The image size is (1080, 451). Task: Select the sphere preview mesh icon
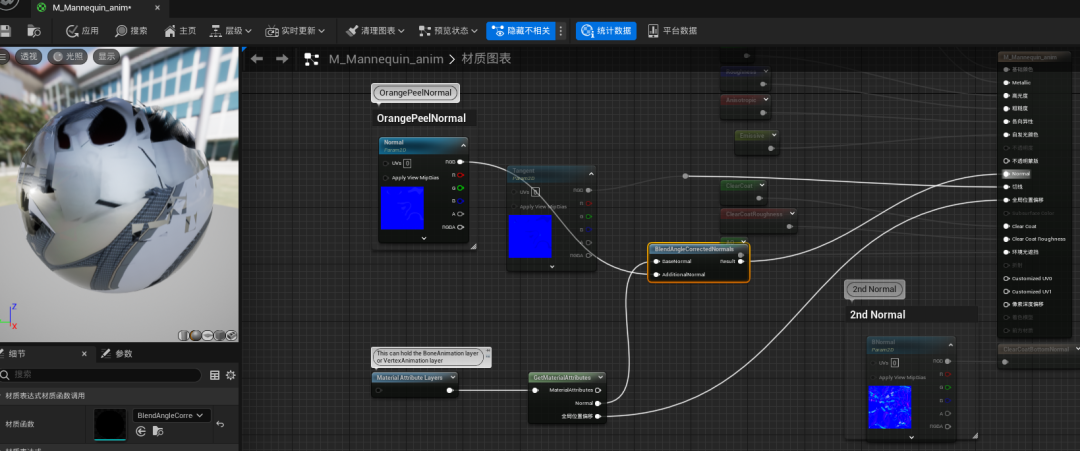(x=196, y=335)
